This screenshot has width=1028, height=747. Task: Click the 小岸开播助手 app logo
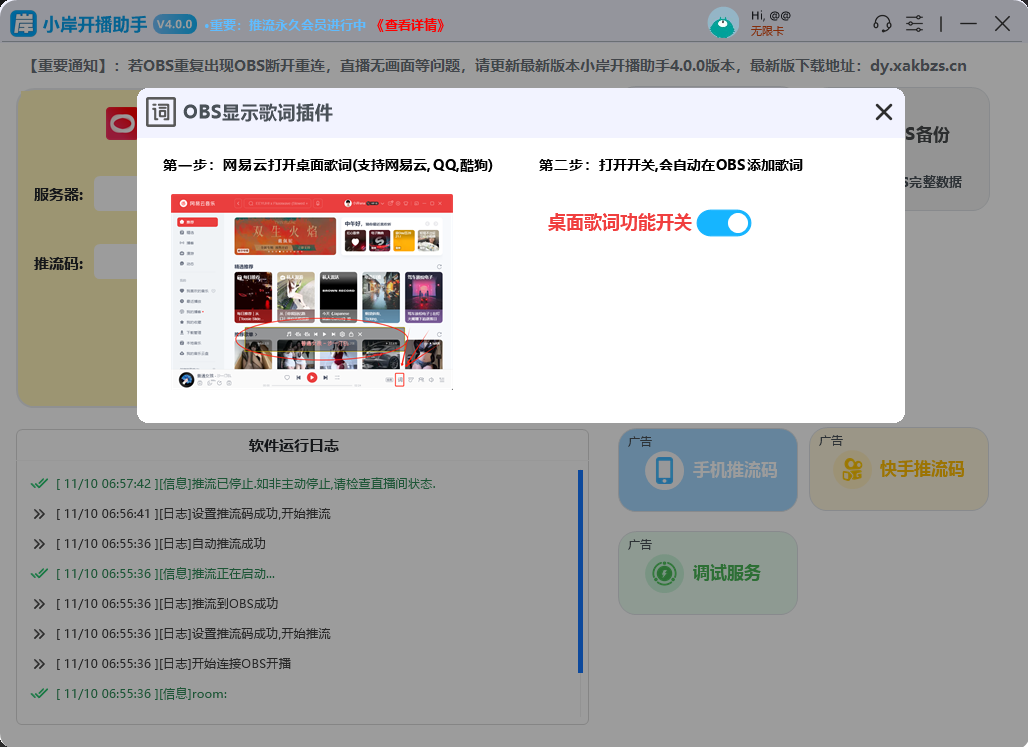pyautogui.click(x=24, y=24)
